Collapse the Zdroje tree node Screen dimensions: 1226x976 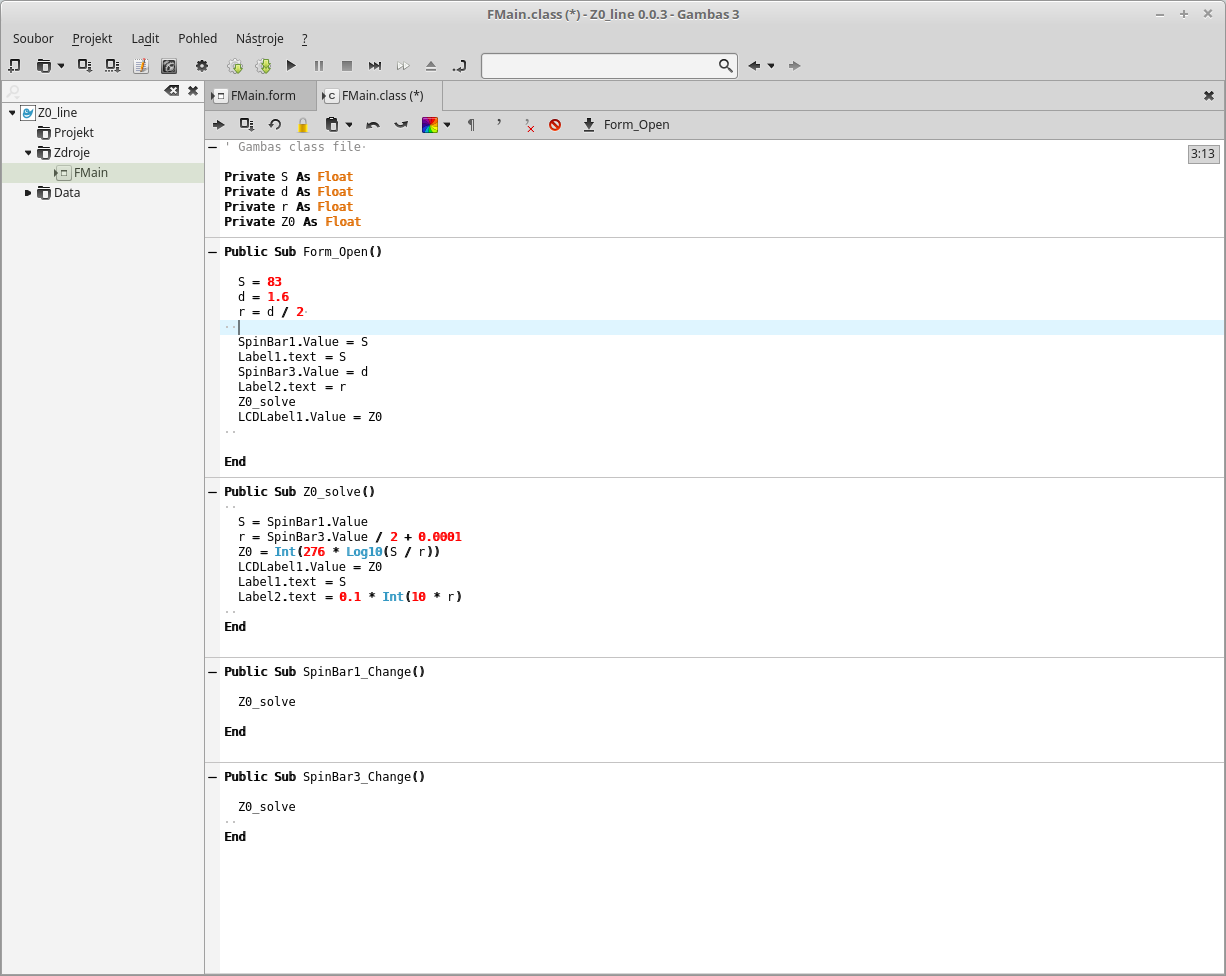29,153
